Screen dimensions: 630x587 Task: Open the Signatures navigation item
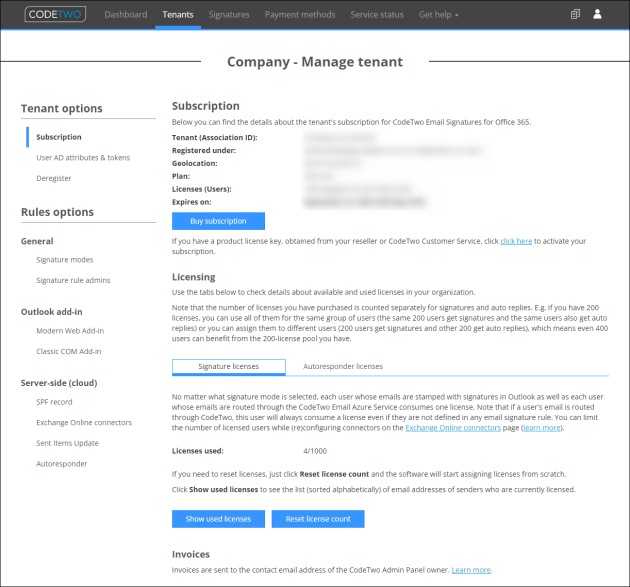click(x=229, y=15)
